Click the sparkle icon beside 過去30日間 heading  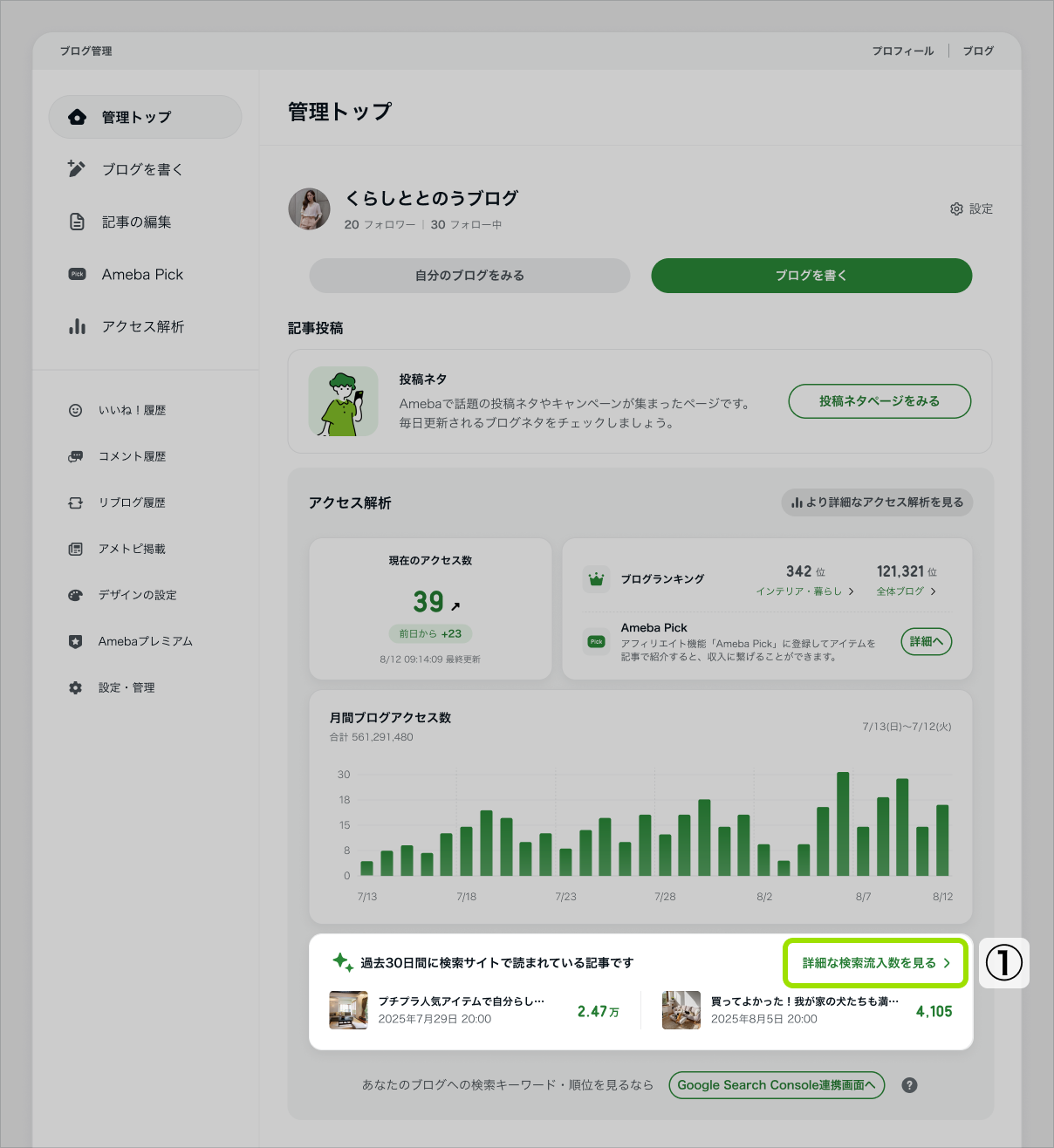tap(342, 962)
